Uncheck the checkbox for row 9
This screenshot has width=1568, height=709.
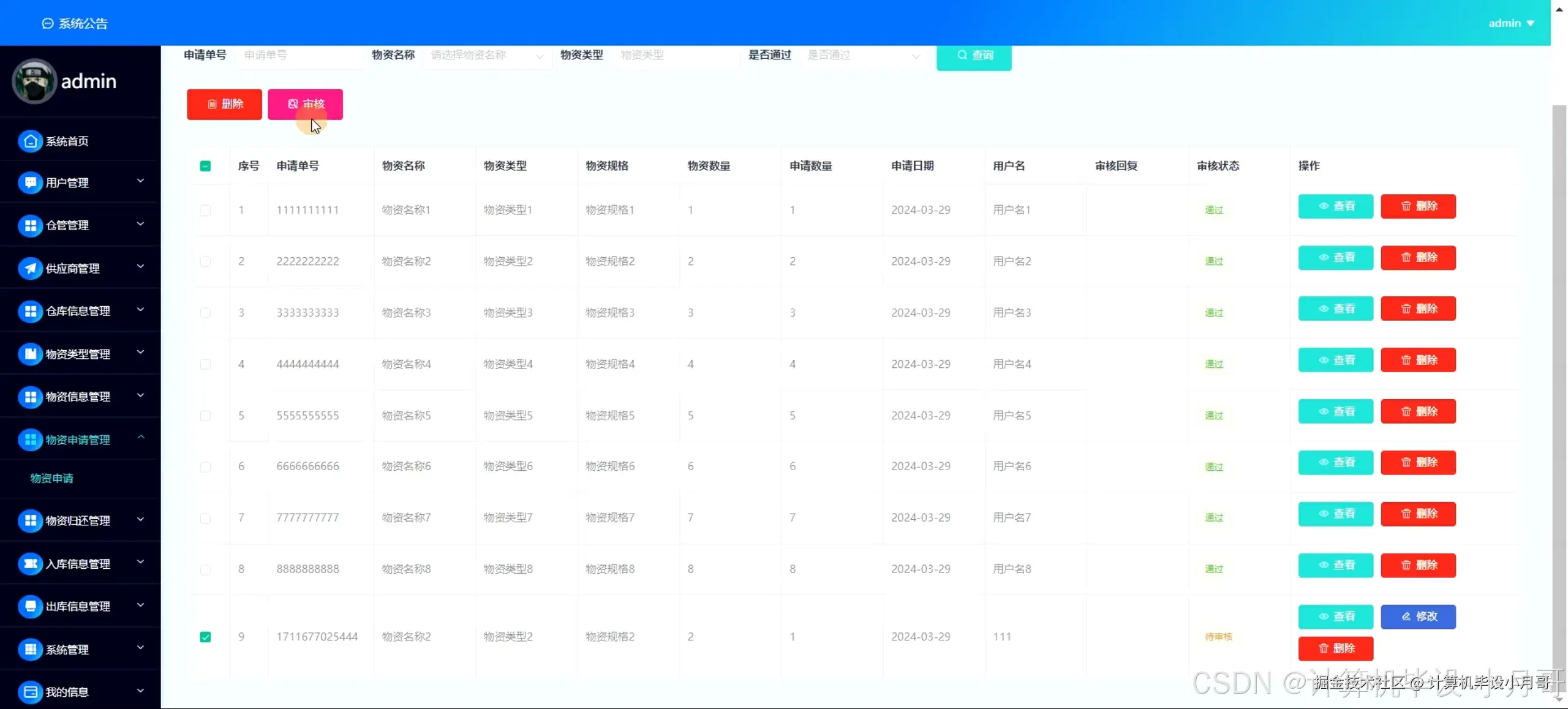(205, 637)
